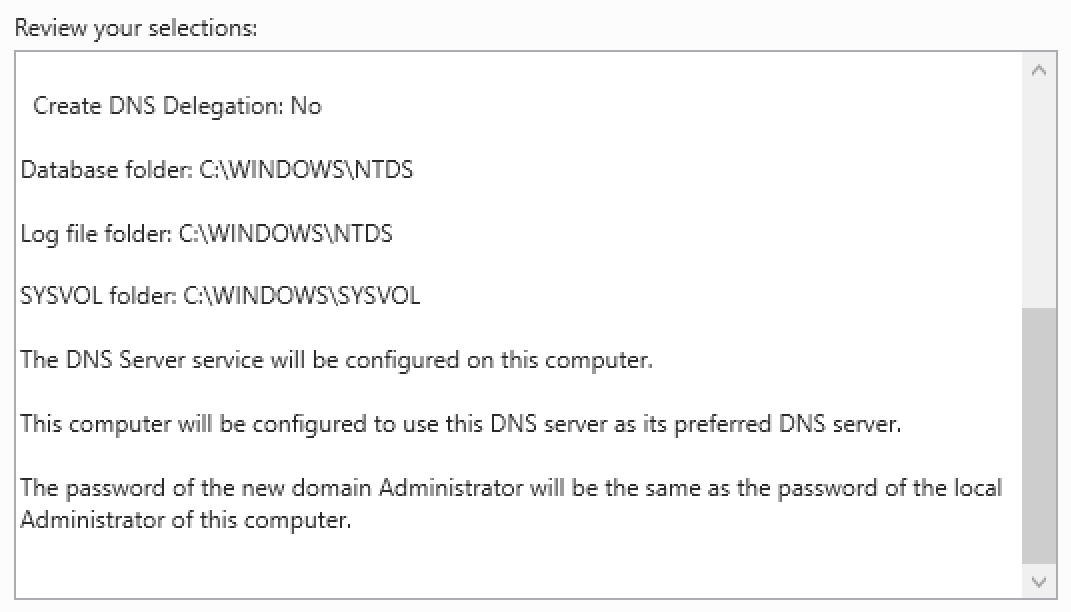The height and width of the screenshot is (612, 1071).
Task: Click the line starting 'The password of the new domain'
Action: [510, 488]
